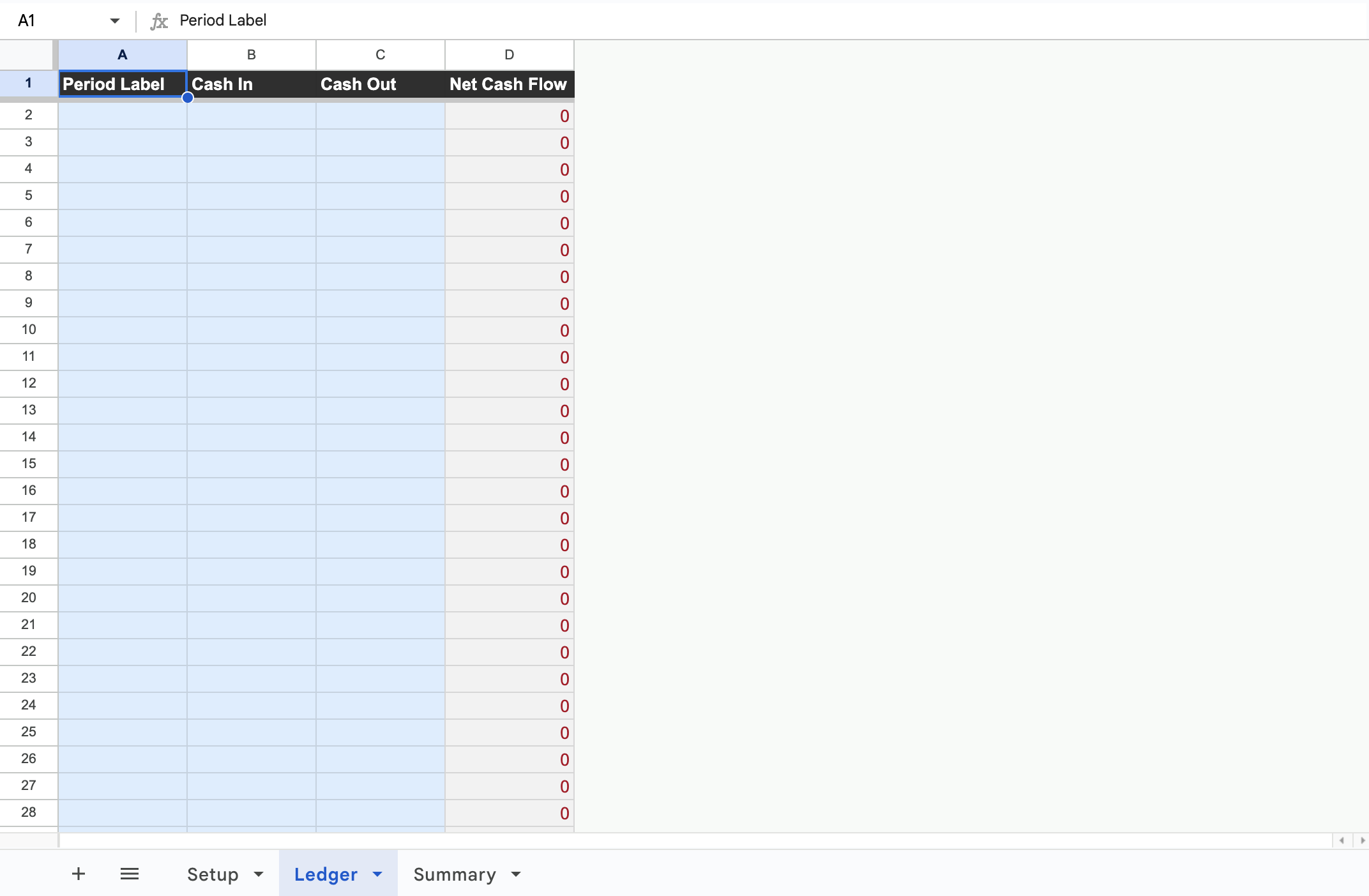This screenshot has width=1369, height=896.
Task: Open the Ledger sheet tab menu
Action: click(377, 874)
